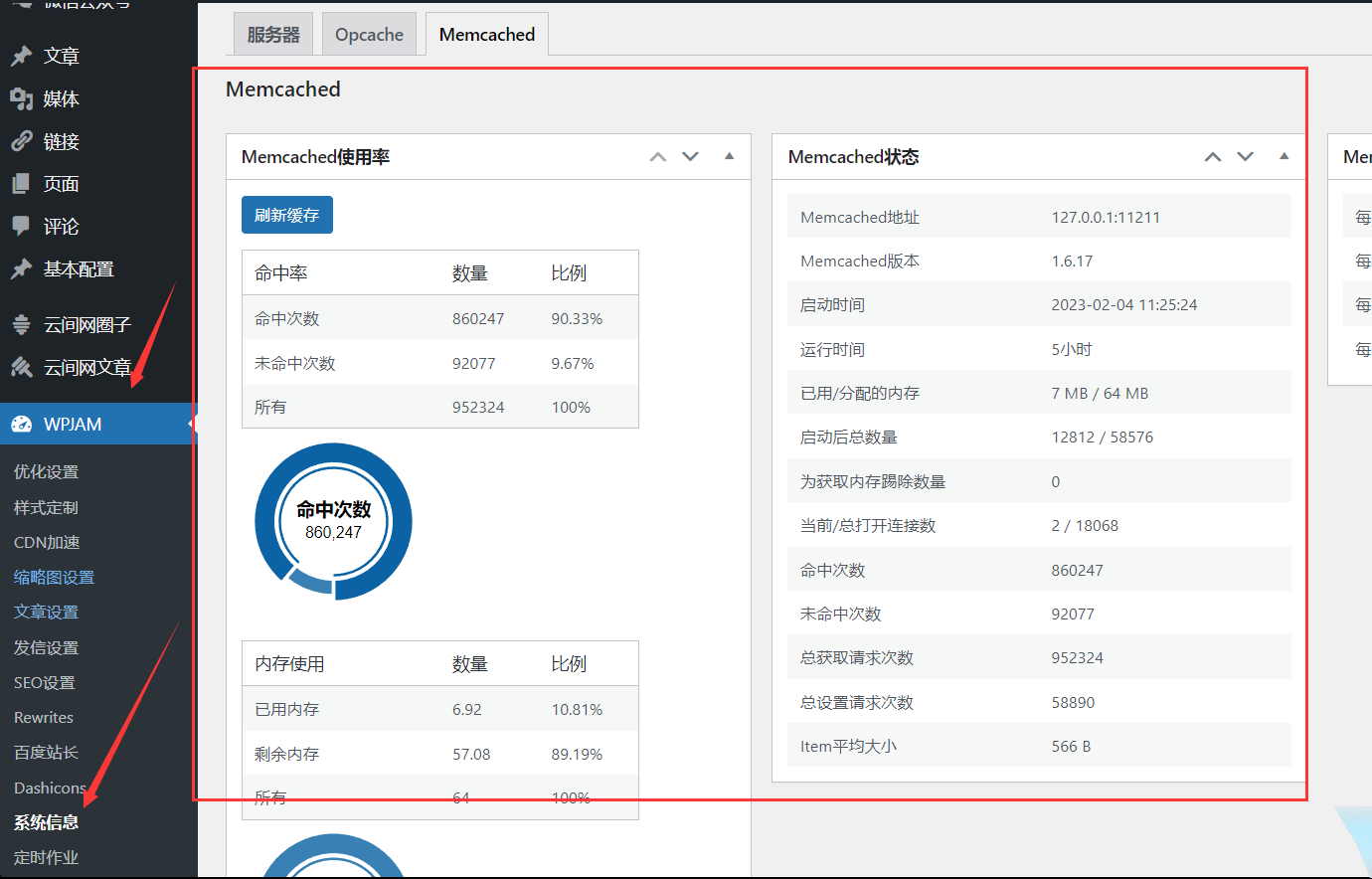Click the 链接 chain link icon
This screenshot has width=1372, height=879.
tap(22, 140)
